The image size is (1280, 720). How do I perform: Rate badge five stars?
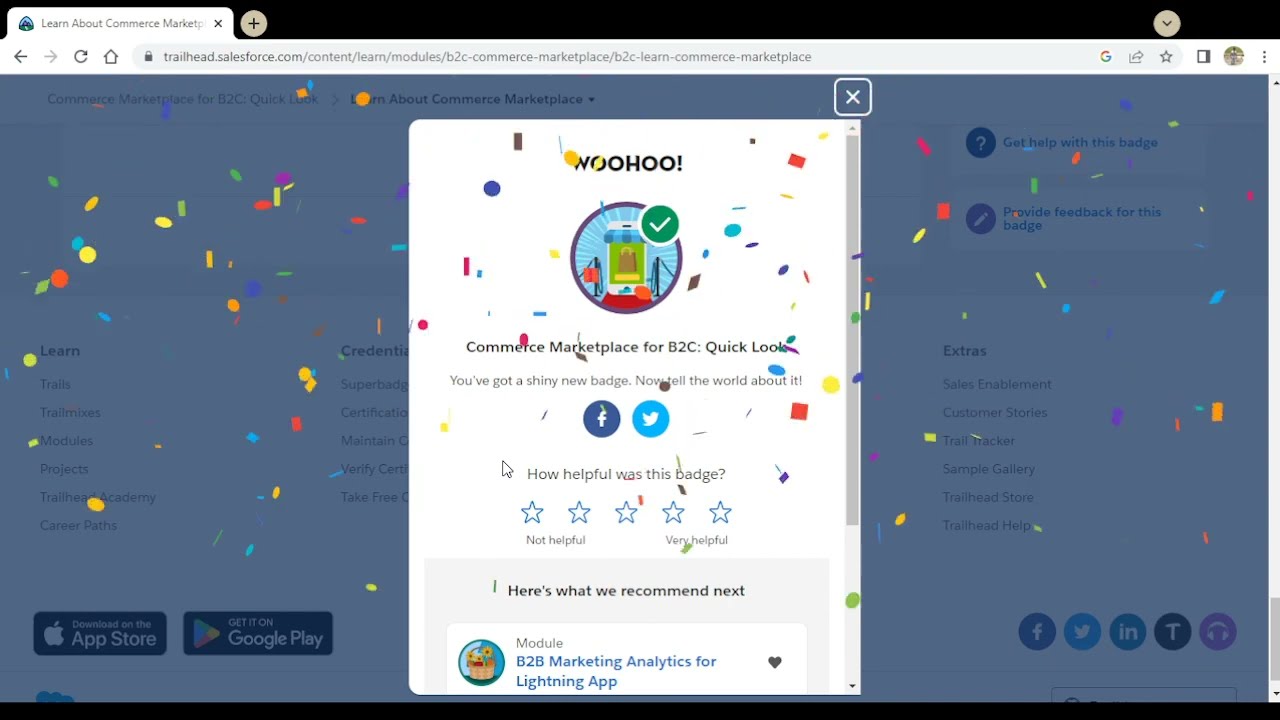tap(720, 513)
